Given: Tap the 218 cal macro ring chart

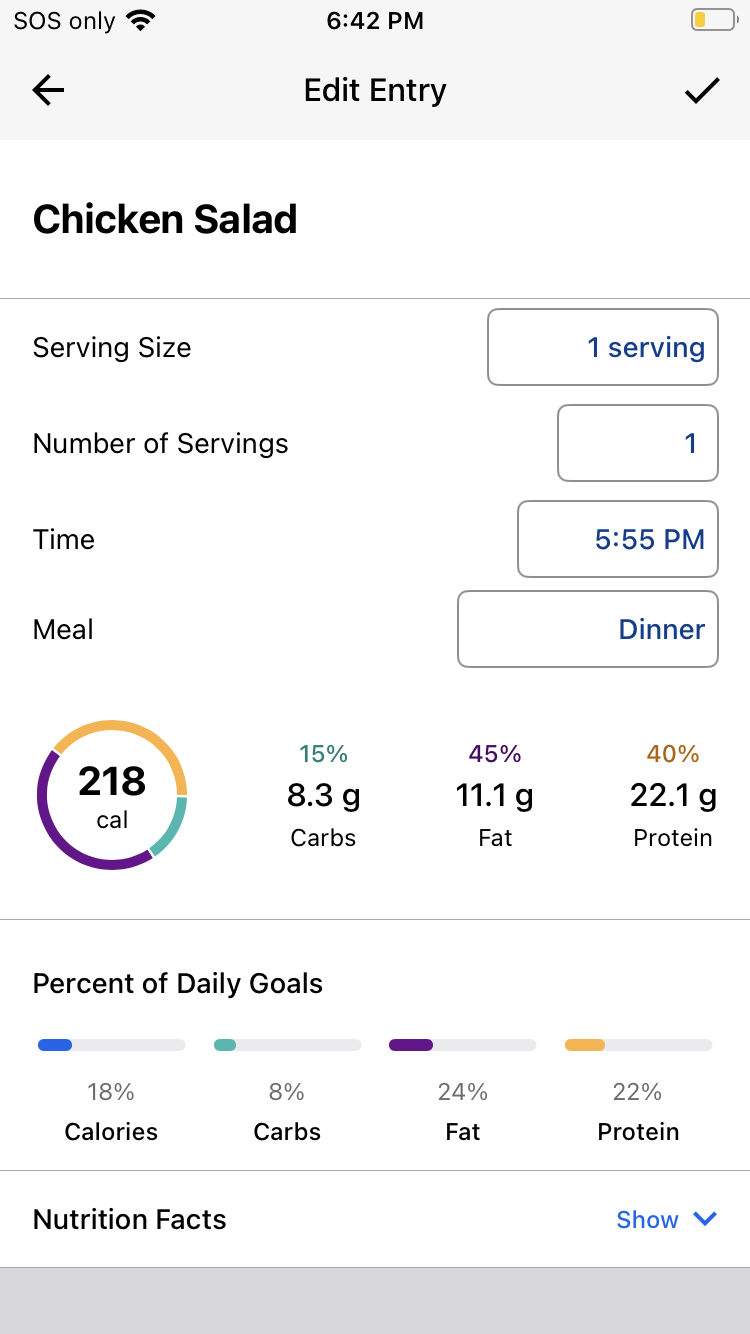Looking at the screenshot, I should pyautogui.click(x=112, y=795).
